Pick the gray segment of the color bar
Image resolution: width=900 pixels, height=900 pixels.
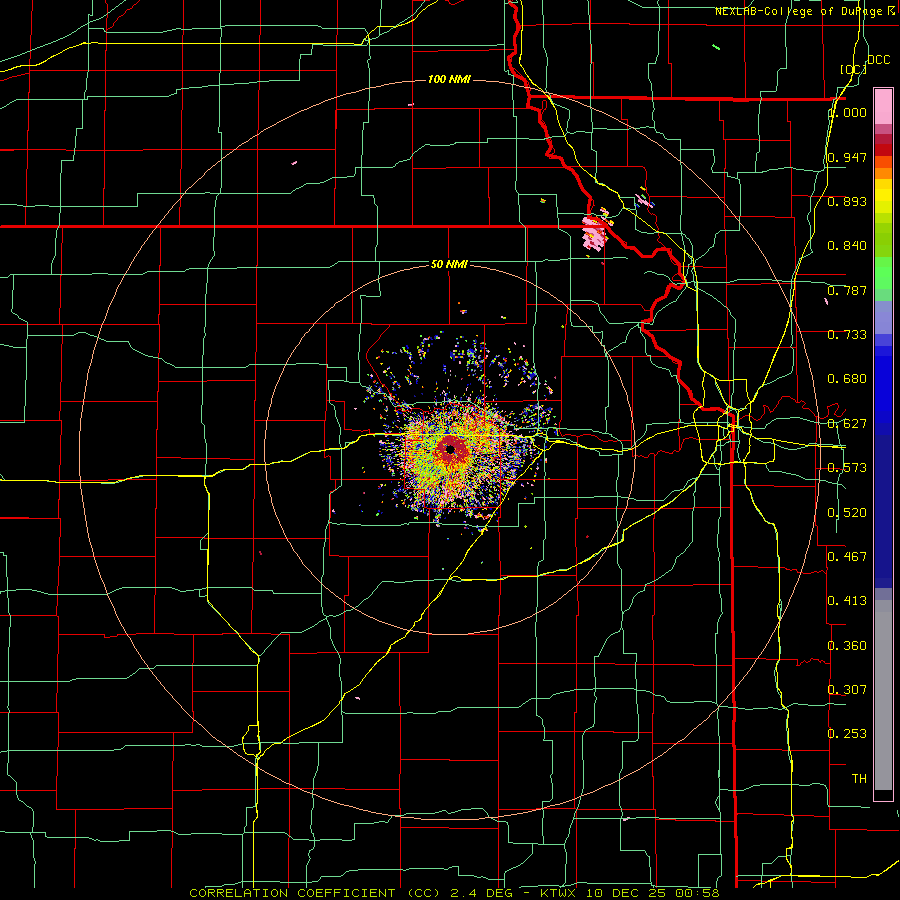click(x=883, y=695)
